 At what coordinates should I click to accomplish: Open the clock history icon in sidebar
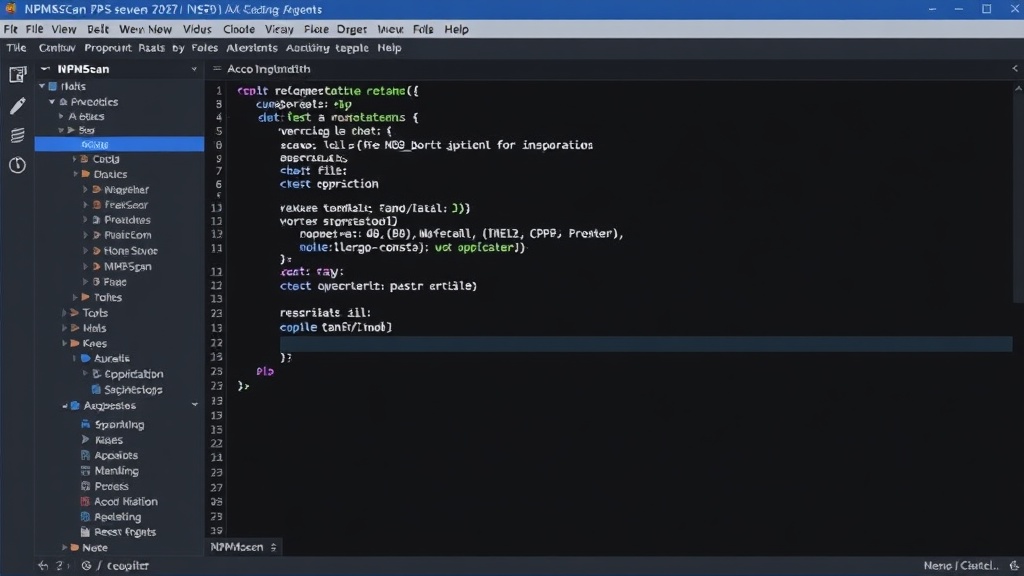pyautogui.click(x=18, y=165)
